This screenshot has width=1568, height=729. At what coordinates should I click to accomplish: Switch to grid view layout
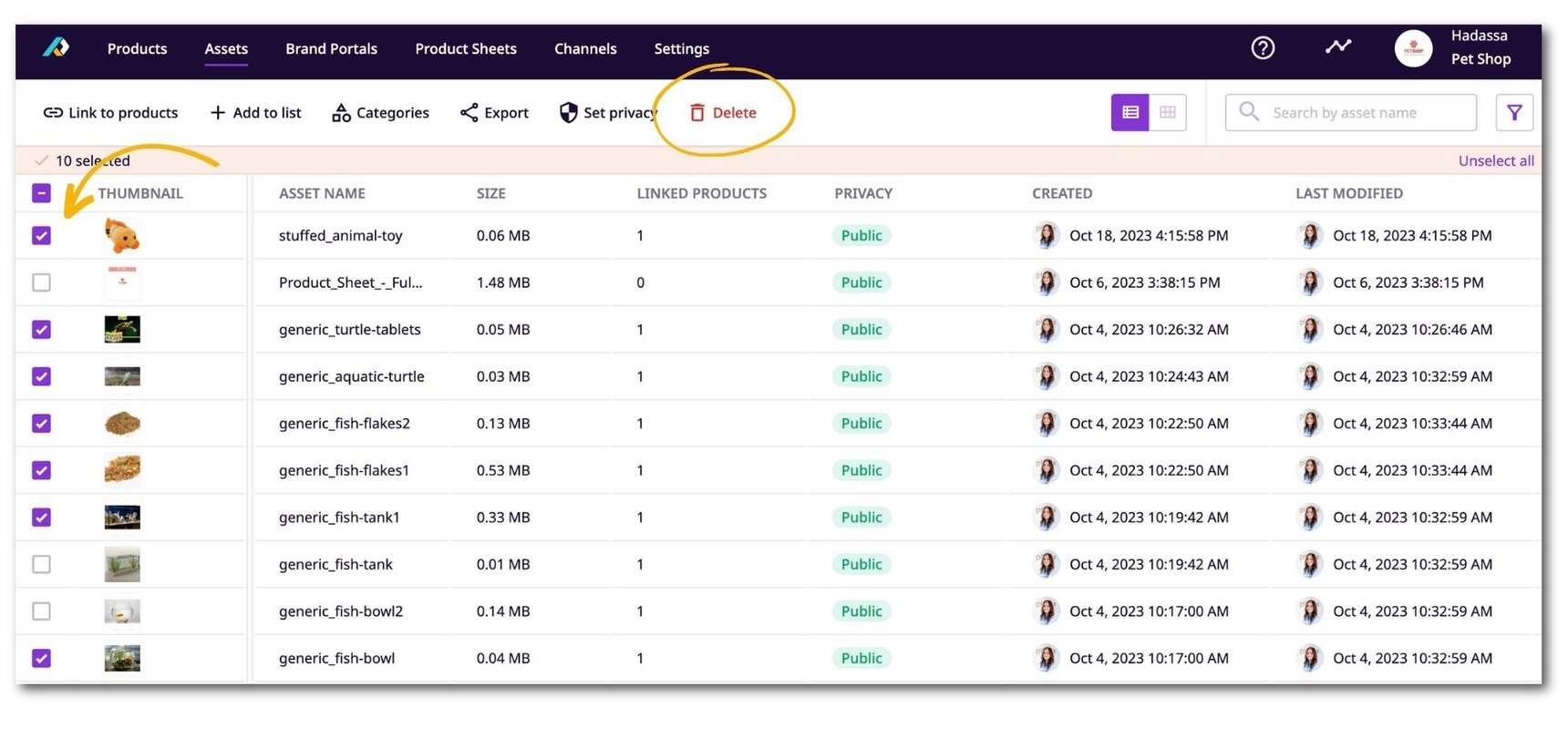(x=1168, y=113)
